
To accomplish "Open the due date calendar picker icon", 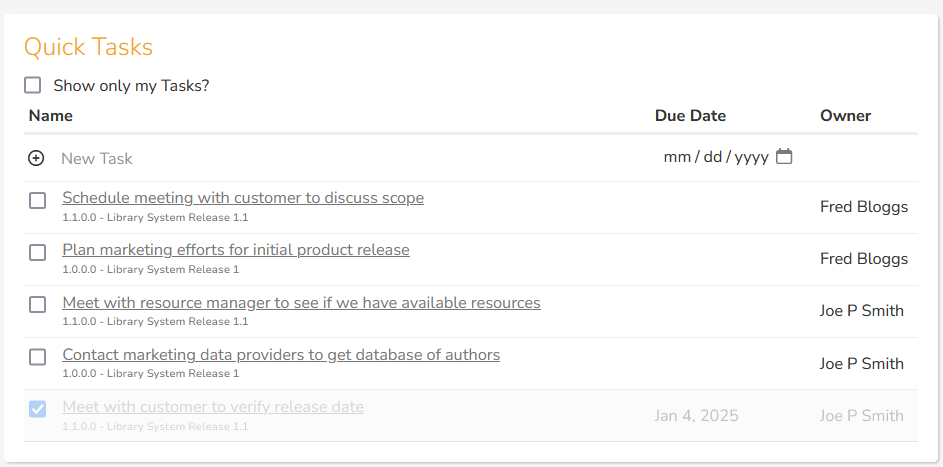I will [x=784, y=157].
